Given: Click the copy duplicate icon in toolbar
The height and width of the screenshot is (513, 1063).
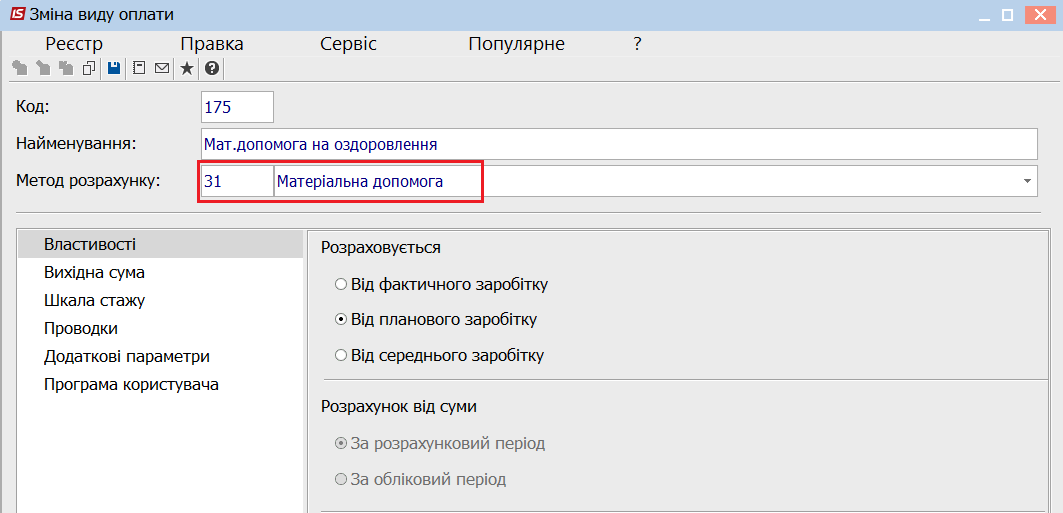Looking at the screenshot, I should pyautogui.click(x=89, y=68).
